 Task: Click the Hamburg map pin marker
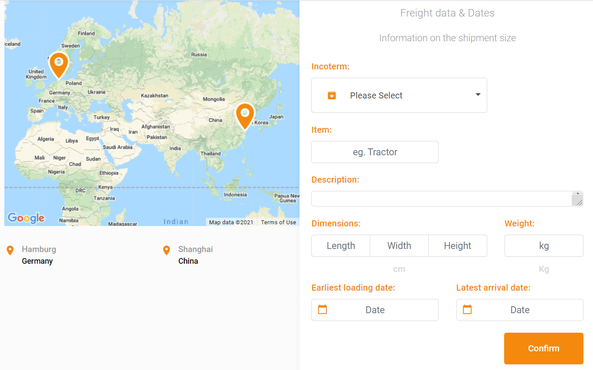coord(59,65)
